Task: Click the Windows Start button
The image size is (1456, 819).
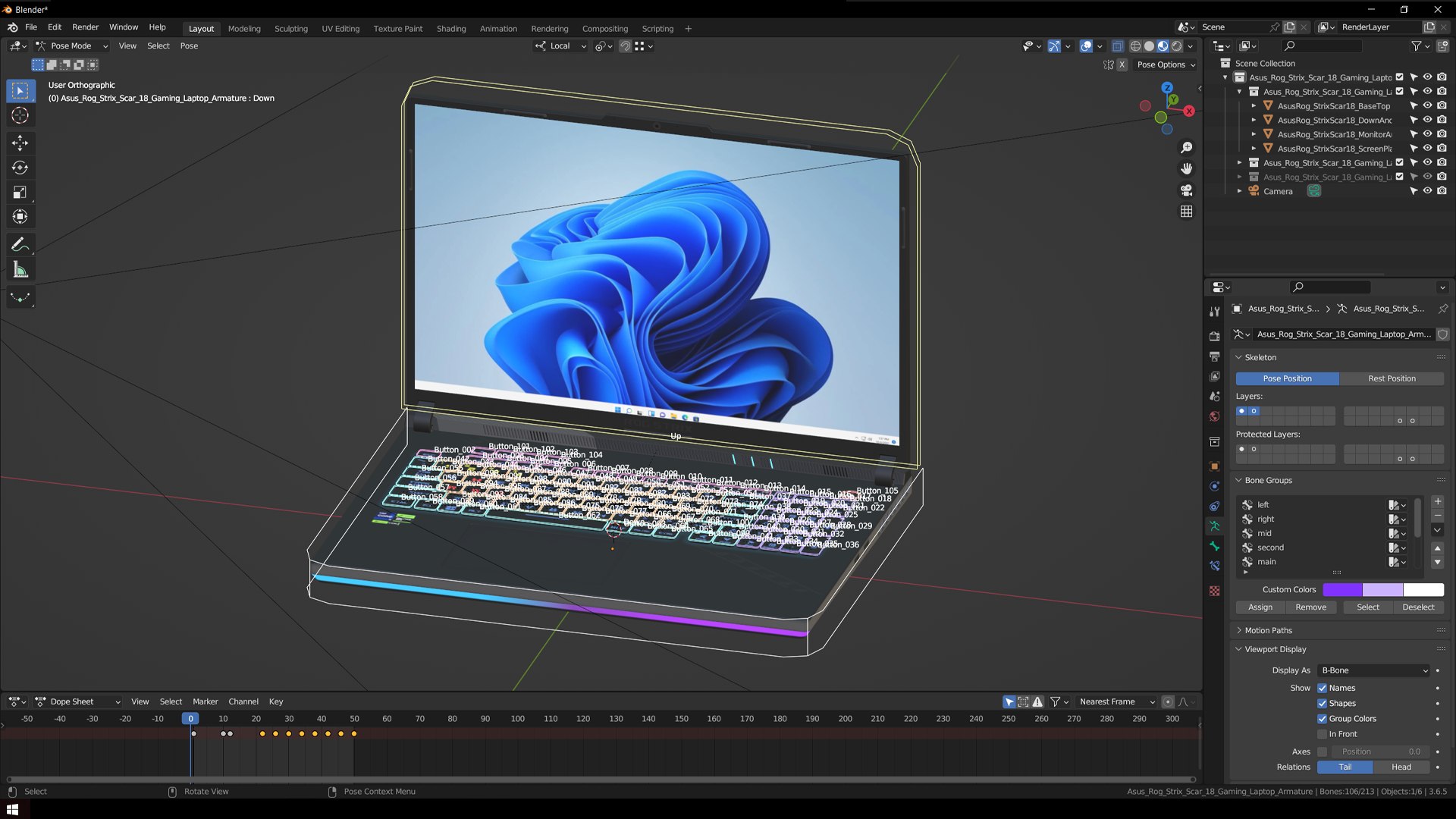Action: [12, 809]
